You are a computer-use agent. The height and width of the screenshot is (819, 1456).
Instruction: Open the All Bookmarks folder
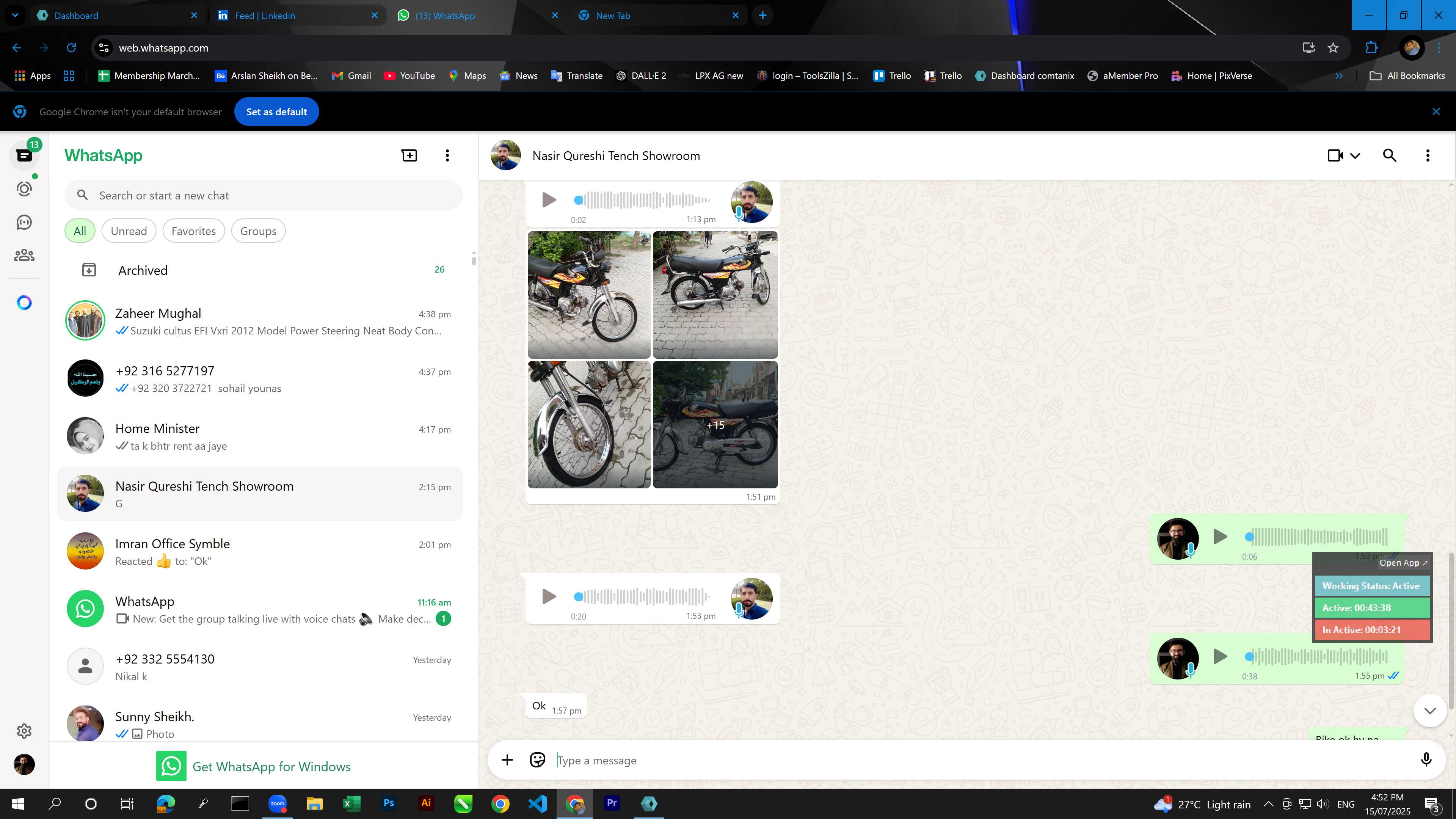click(x=1407, y=76)
